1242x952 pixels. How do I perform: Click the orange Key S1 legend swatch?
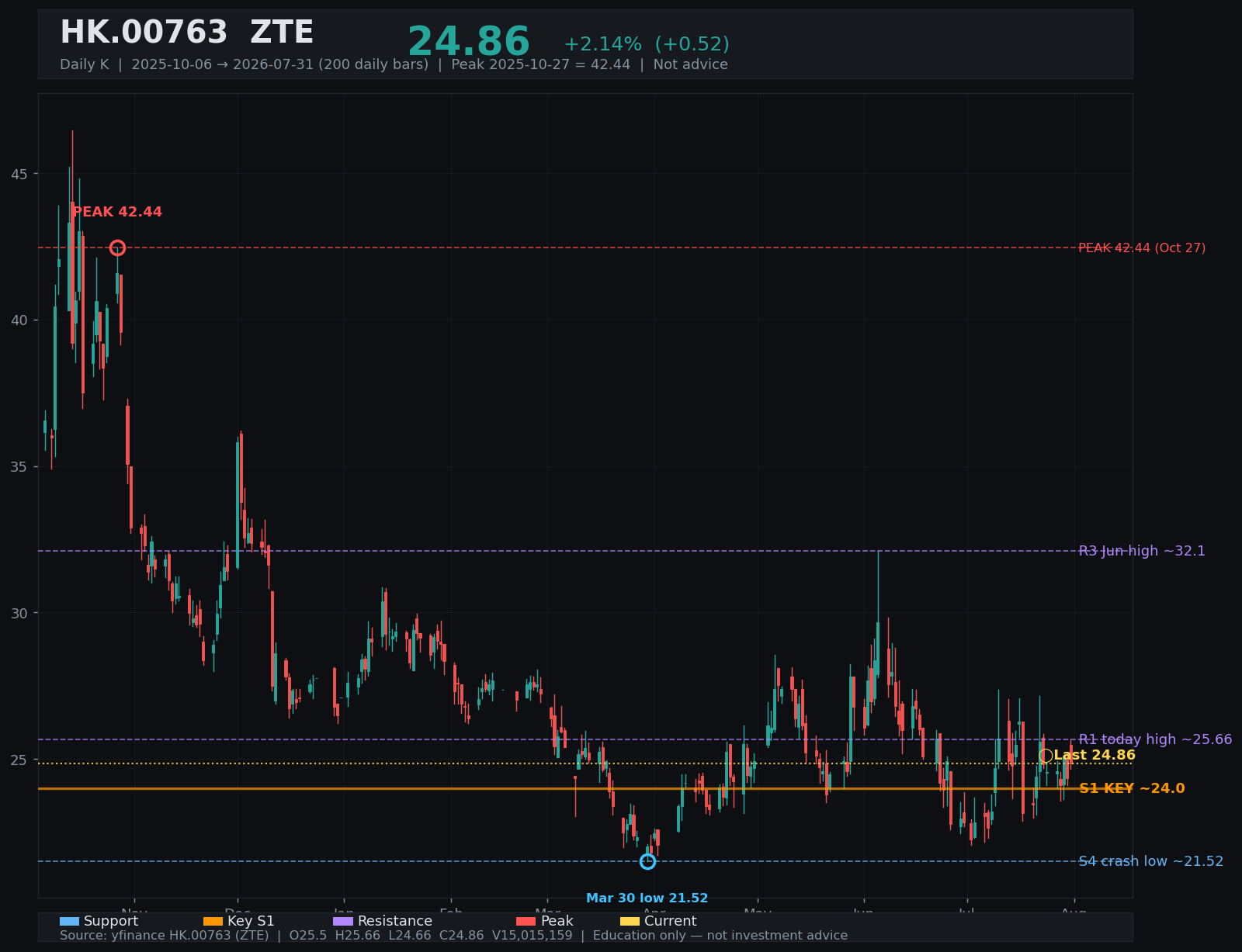tap(213, 921)
